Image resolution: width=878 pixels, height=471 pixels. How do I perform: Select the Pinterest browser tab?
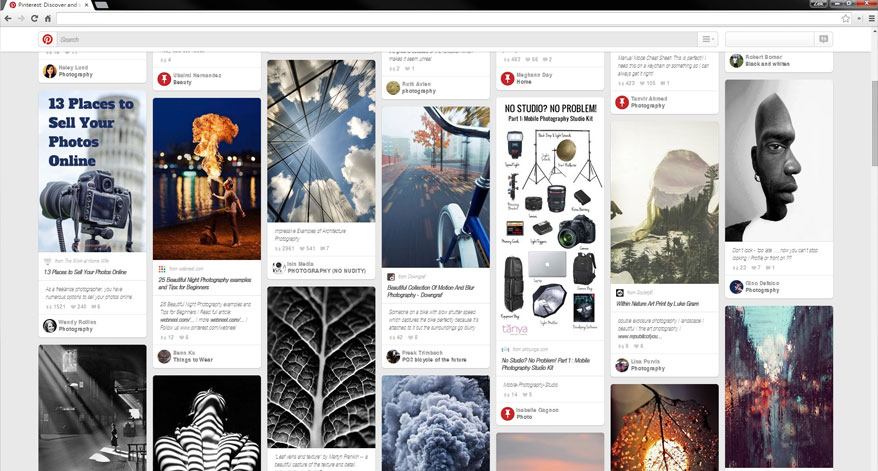click(48, 4)
